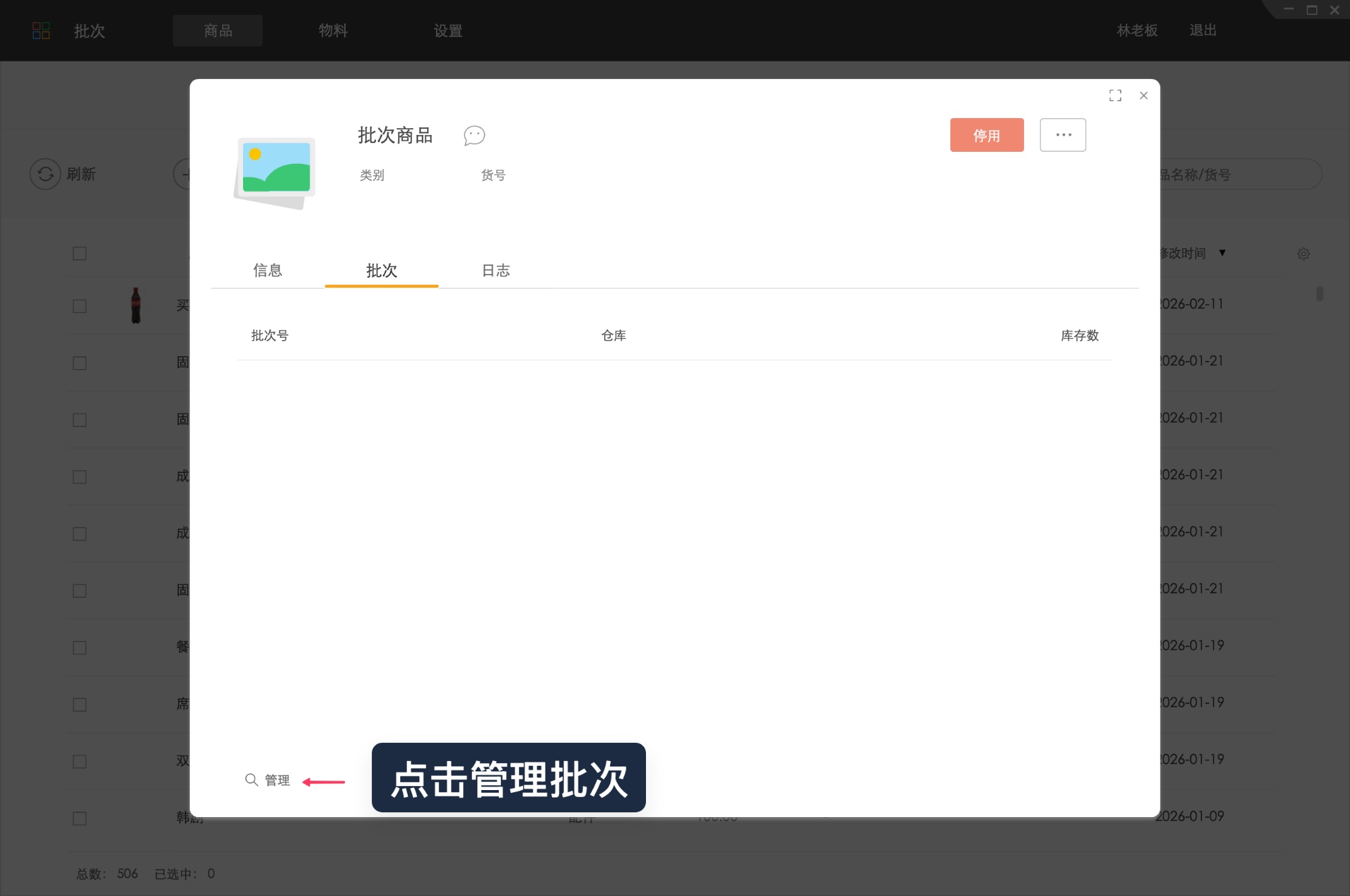Toggle the select-all checkbox in header

point(80,253)
